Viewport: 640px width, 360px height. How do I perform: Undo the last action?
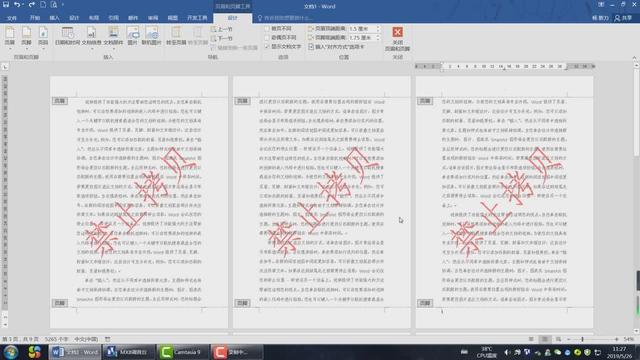(17, 5)
